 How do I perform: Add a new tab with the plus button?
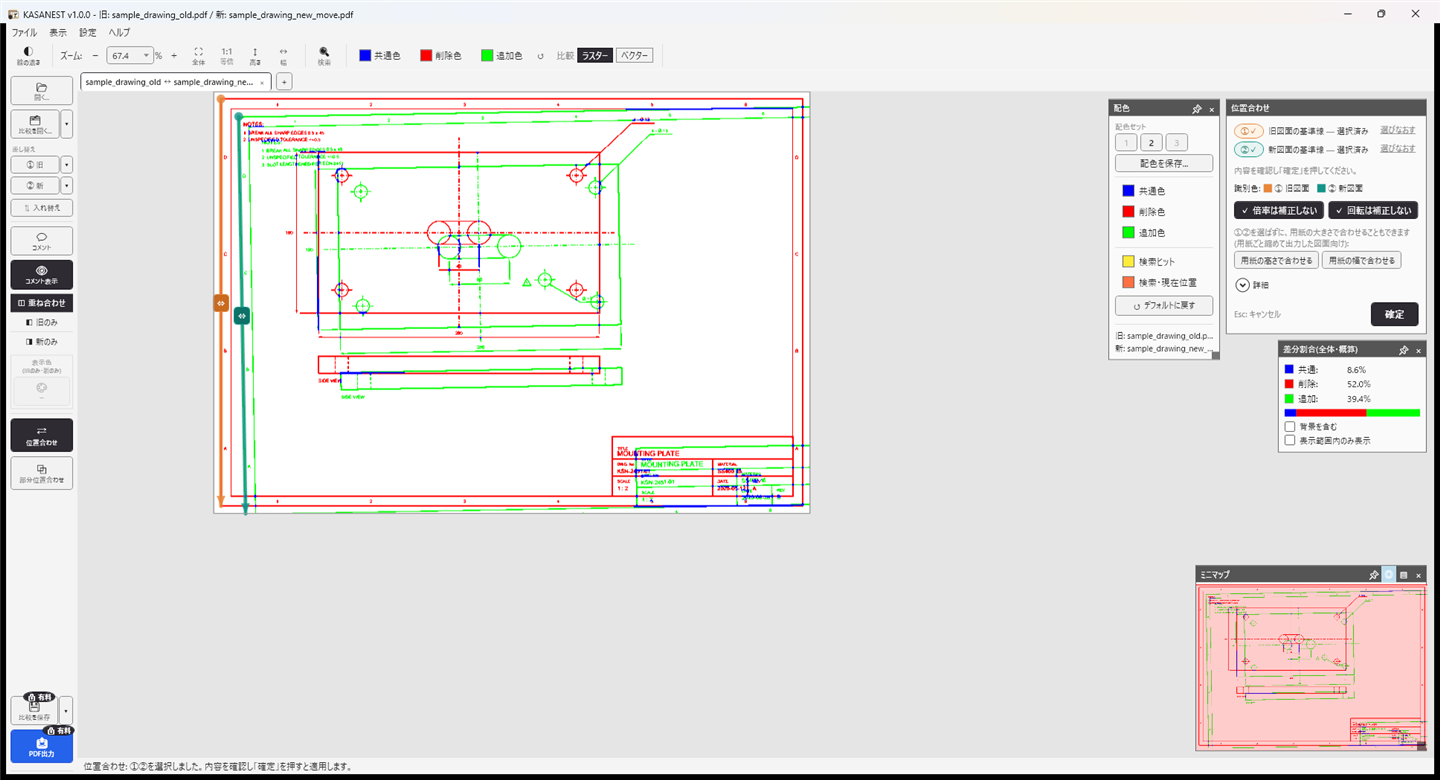coord(284,82)
